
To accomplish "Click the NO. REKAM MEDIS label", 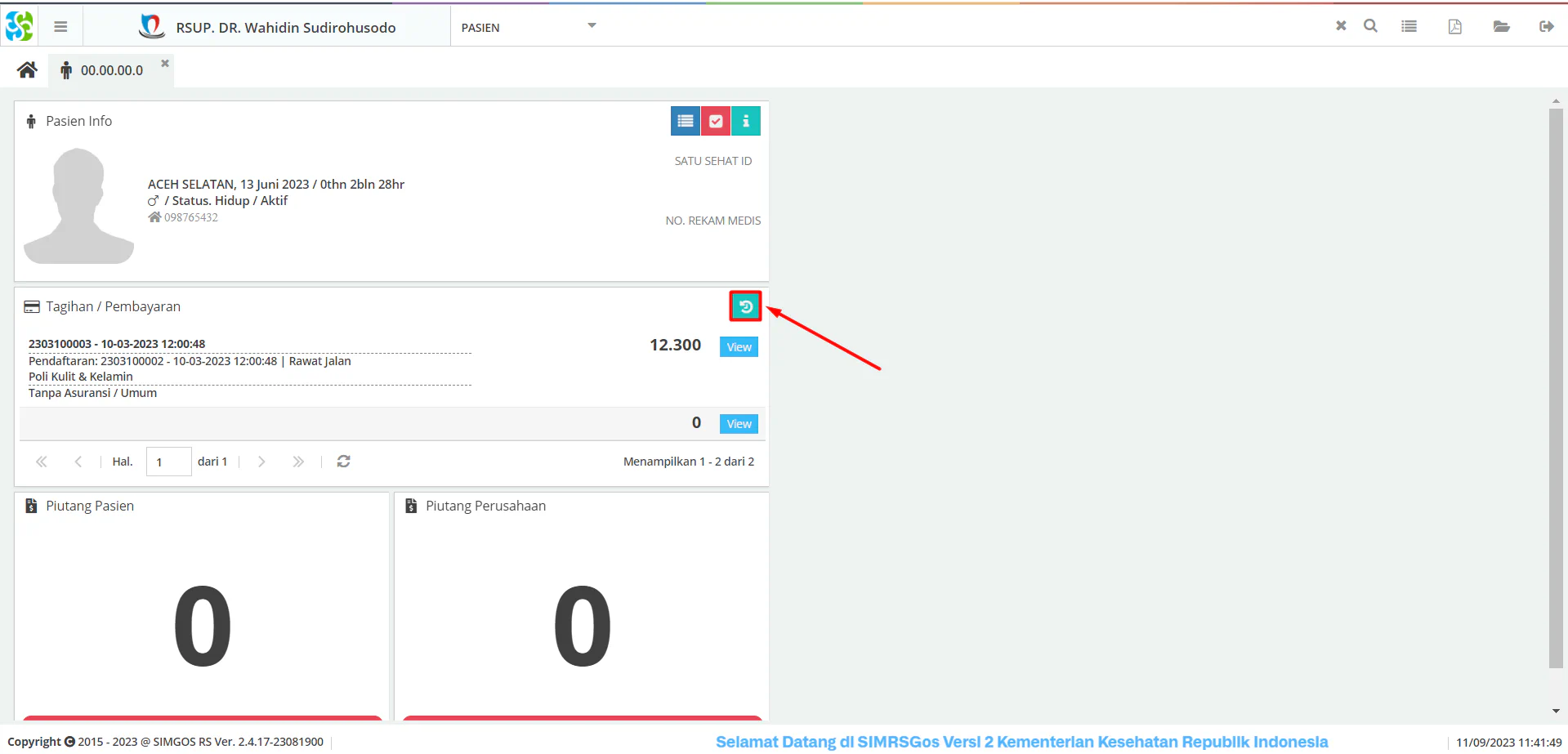I will 713,221.
